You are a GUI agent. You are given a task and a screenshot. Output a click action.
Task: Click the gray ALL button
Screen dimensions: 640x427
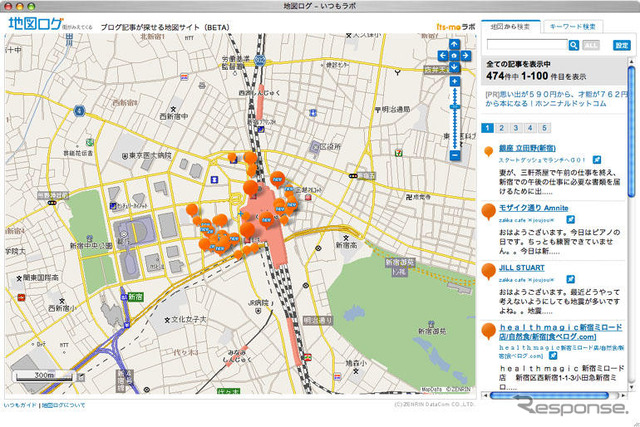(591, 45)
